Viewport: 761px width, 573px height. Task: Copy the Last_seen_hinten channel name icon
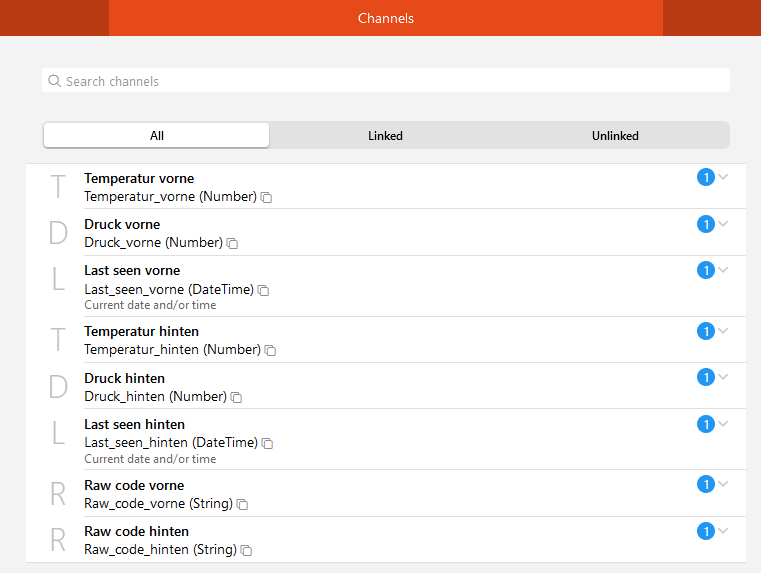tap(267, 444)
